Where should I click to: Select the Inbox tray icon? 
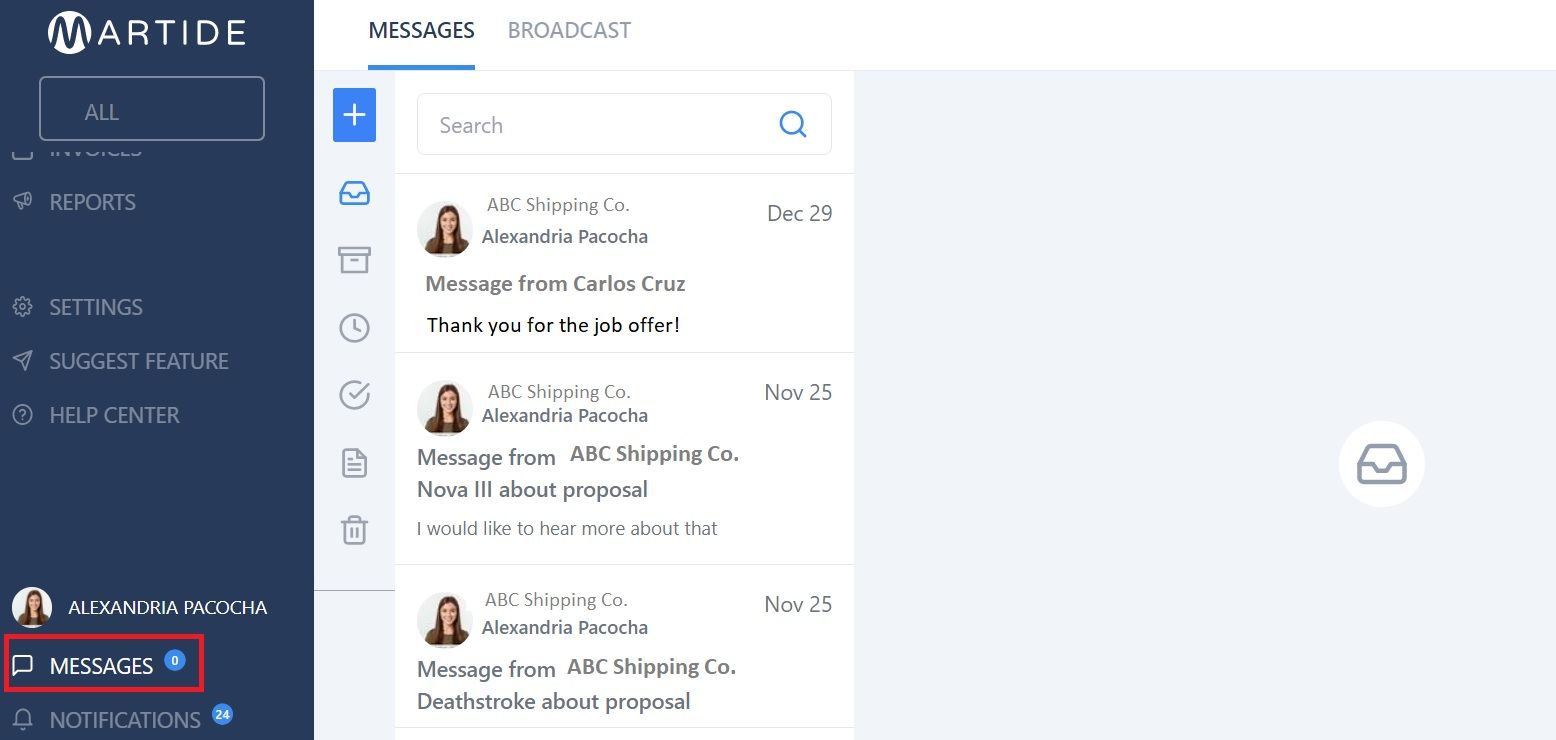(354, 193)
